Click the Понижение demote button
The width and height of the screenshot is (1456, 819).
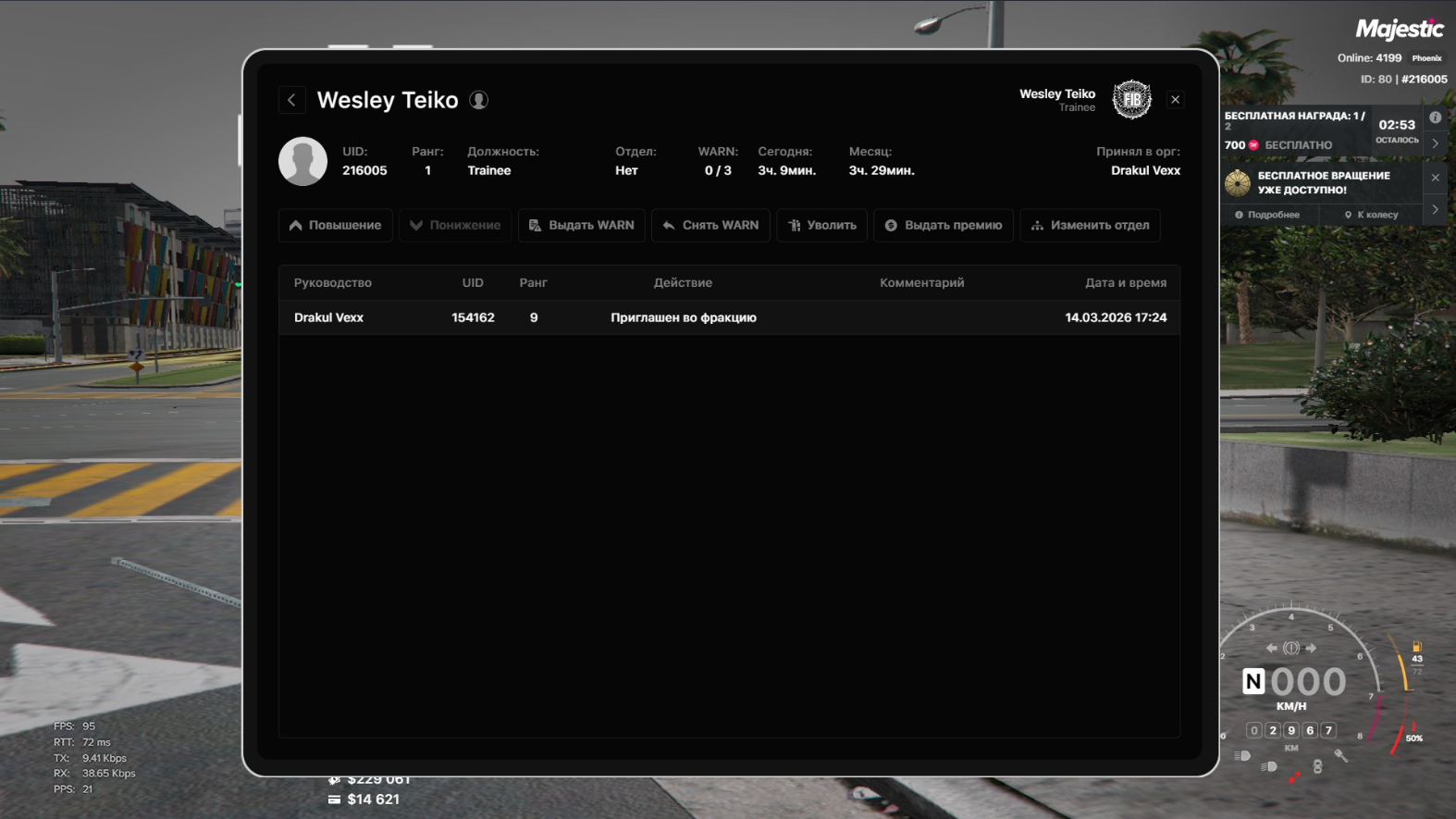[x=455, y=225]
